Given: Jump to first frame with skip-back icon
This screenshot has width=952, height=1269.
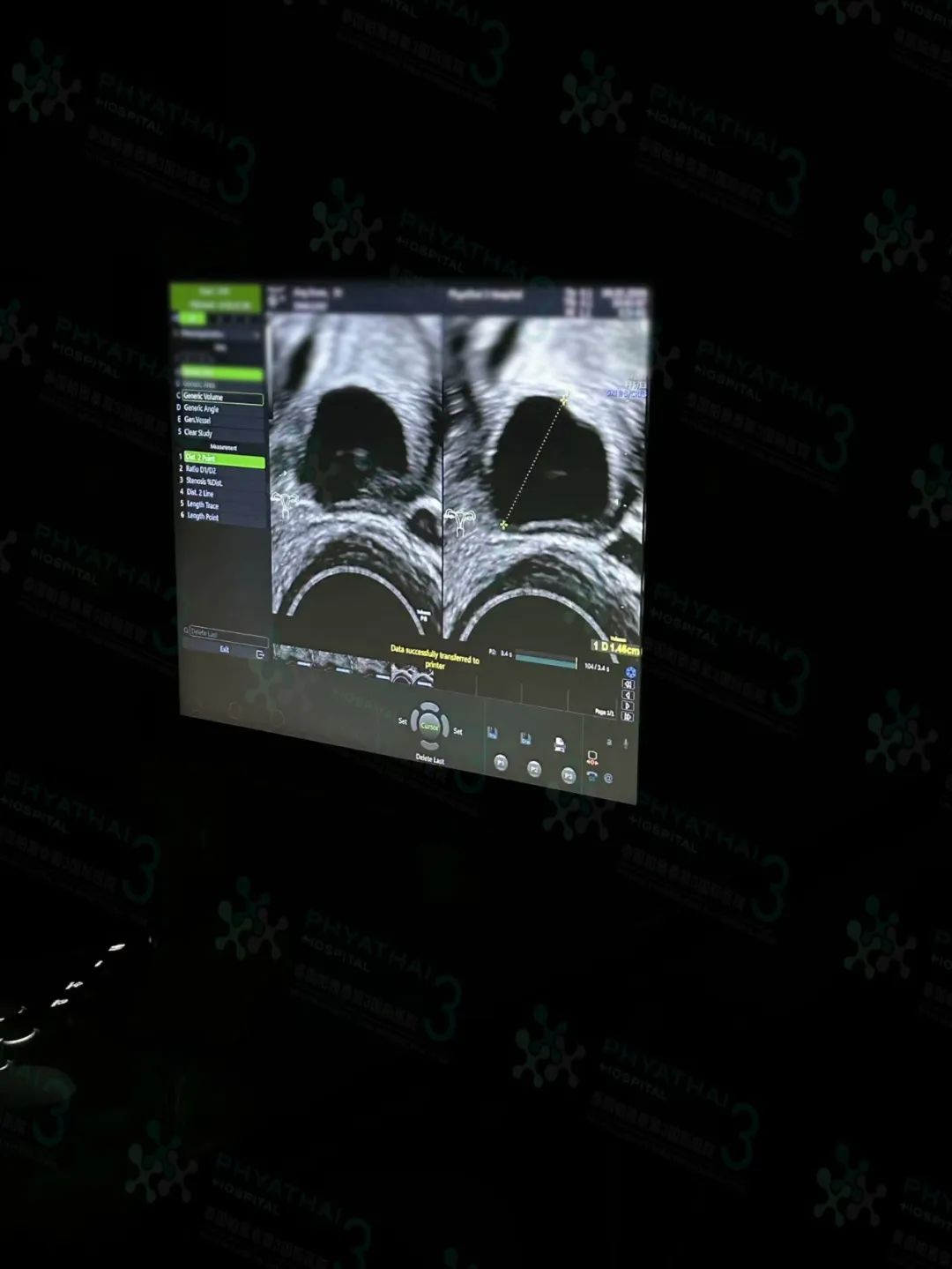Looking at the screenshot, I should click(x=628, y=684).
